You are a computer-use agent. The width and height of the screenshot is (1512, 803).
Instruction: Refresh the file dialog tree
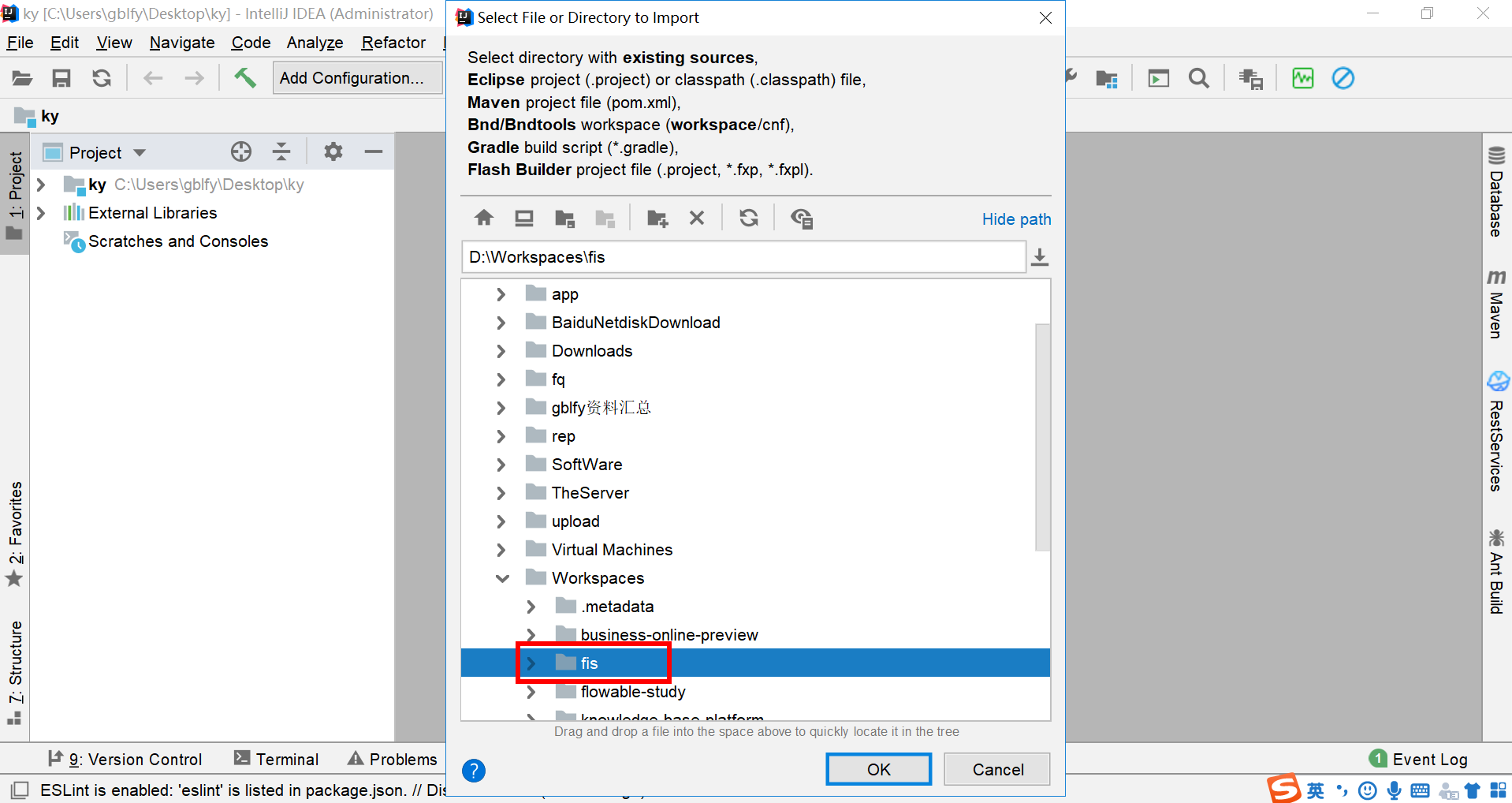pyautogui.click(x=749, y=218)
